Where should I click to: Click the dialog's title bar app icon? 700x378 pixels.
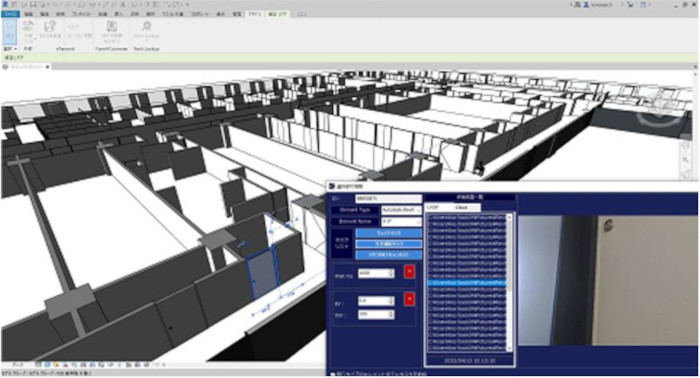pyautogui.click(x=332, y=186)
